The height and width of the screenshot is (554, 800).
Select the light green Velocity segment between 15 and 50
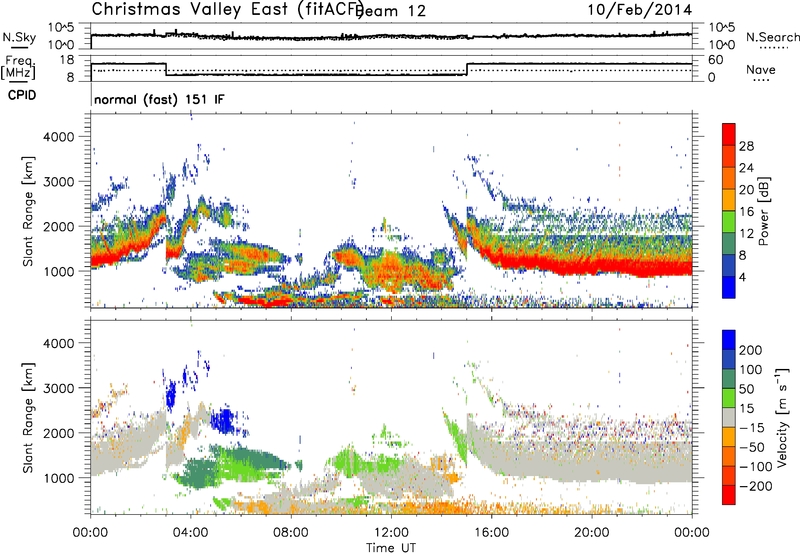coord(729,398)
